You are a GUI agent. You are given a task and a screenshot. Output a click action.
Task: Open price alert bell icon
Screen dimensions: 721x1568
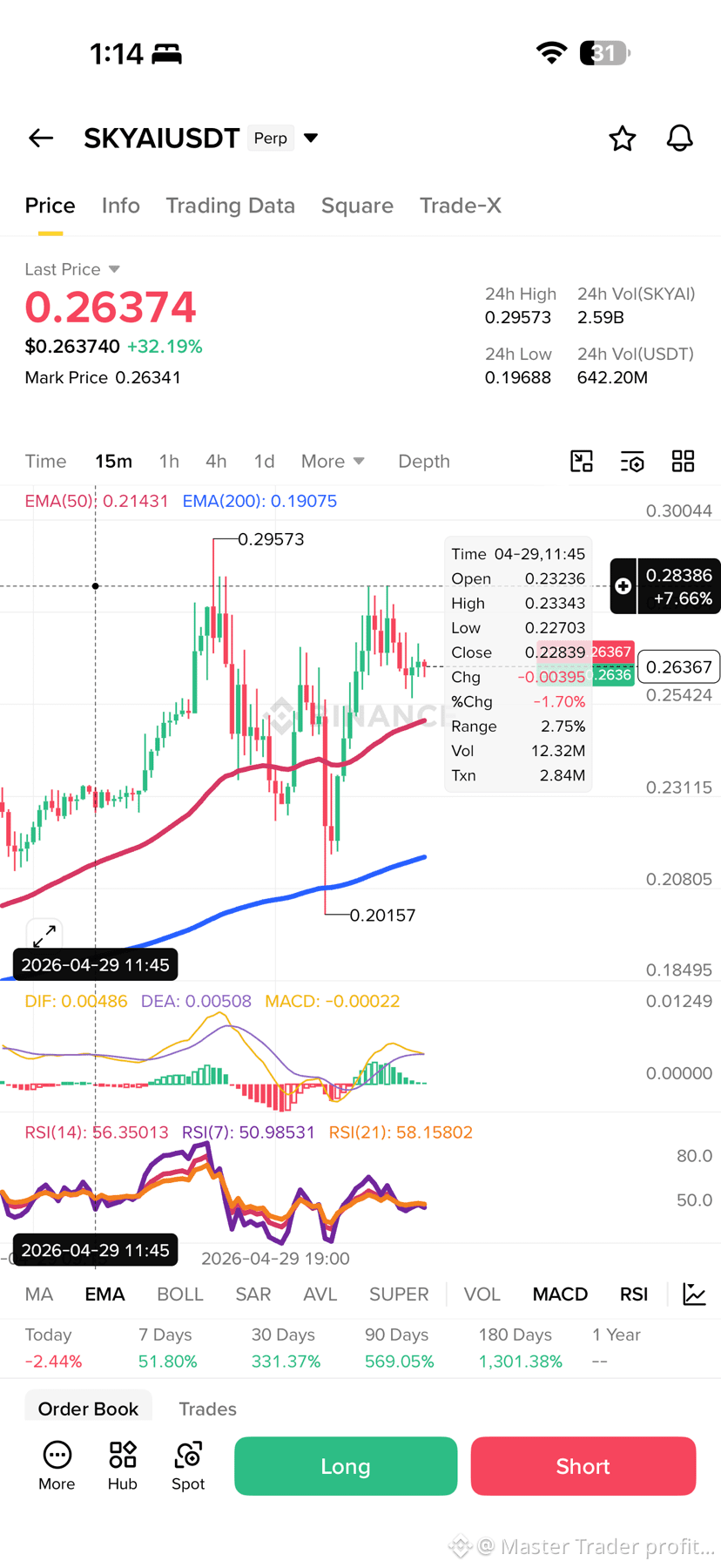[679, 138]
